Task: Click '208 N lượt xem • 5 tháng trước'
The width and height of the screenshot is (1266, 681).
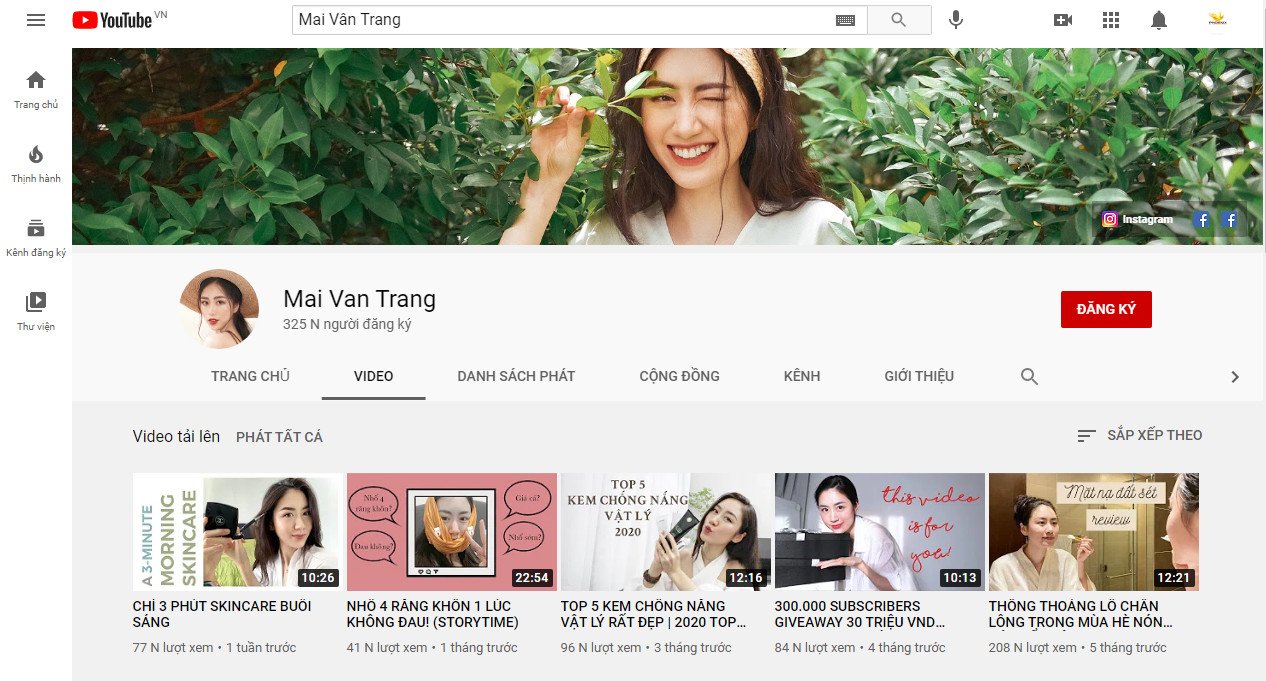Action: pos(1078,648)
